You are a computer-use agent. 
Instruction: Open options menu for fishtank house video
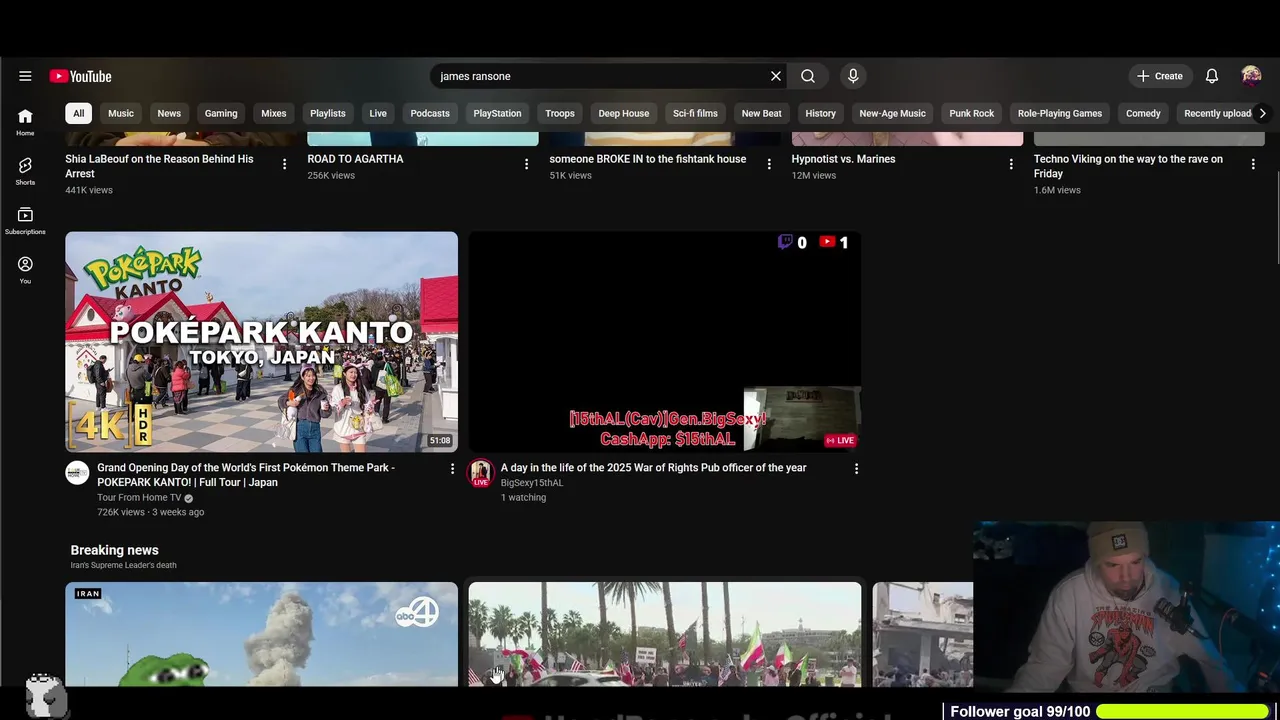(x=769, y=164)
